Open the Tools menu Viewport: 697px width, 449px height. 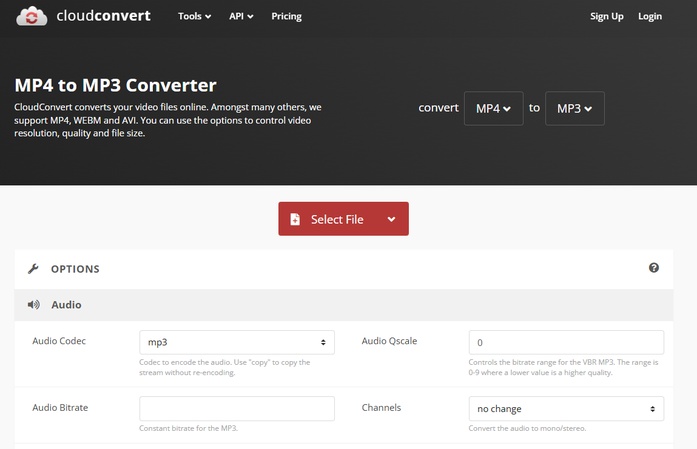(194, 16)
